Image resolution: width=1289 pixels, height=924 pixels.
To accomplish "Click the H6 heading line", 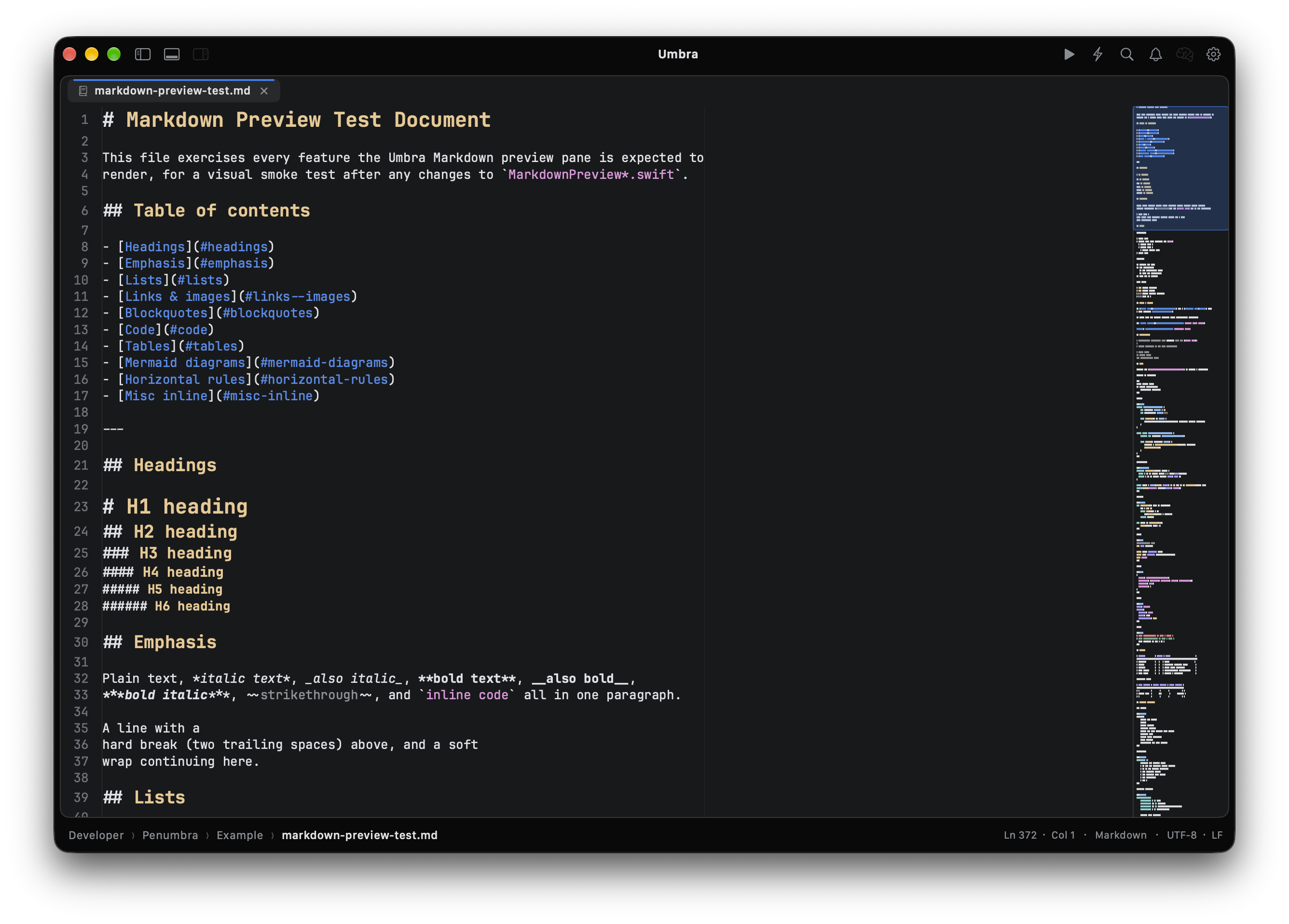I will click(x=166, y=606).
